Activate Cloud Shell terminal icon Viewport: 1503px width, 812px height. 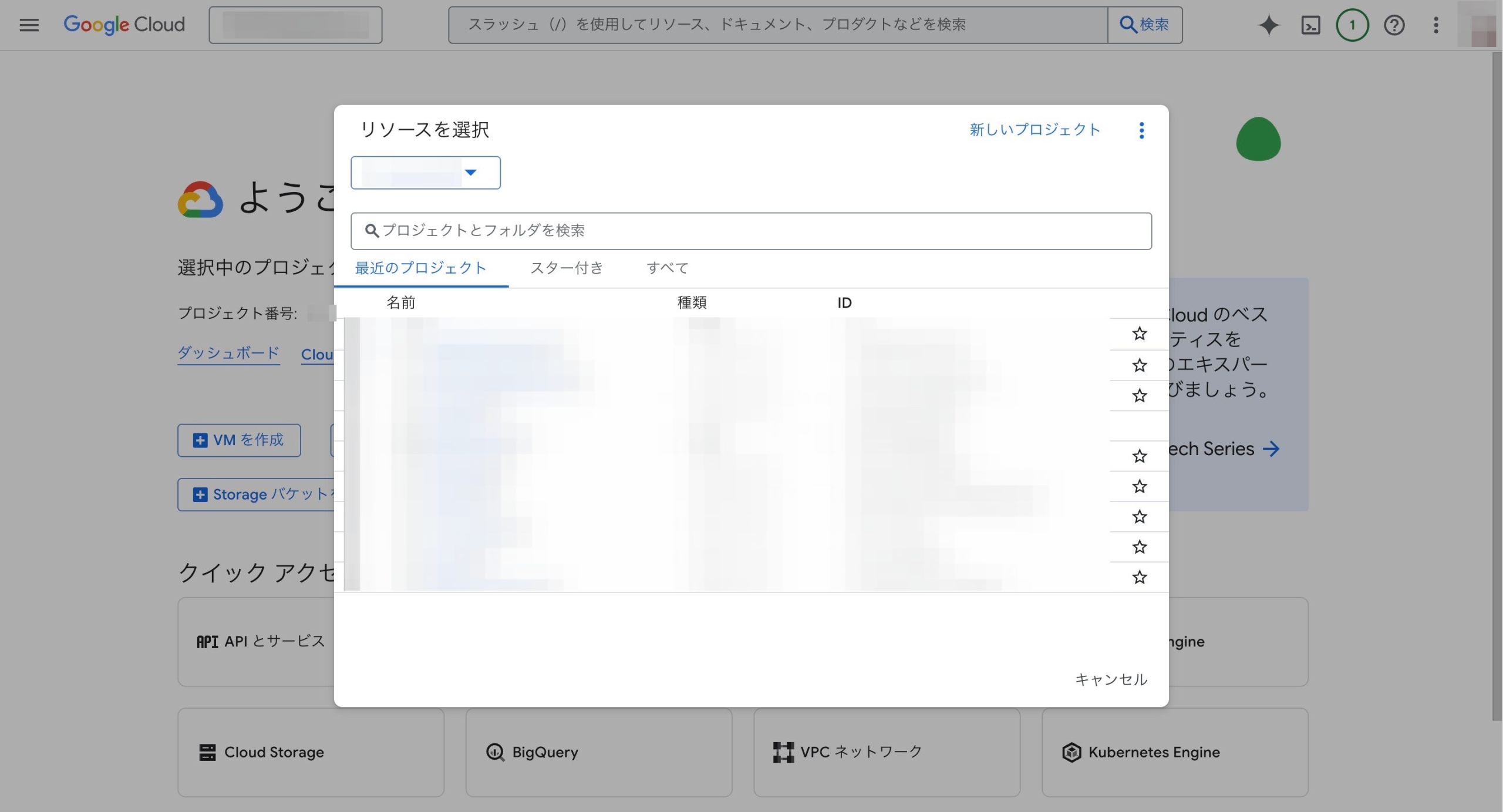pyautogui.click(x=1310, y=25)
